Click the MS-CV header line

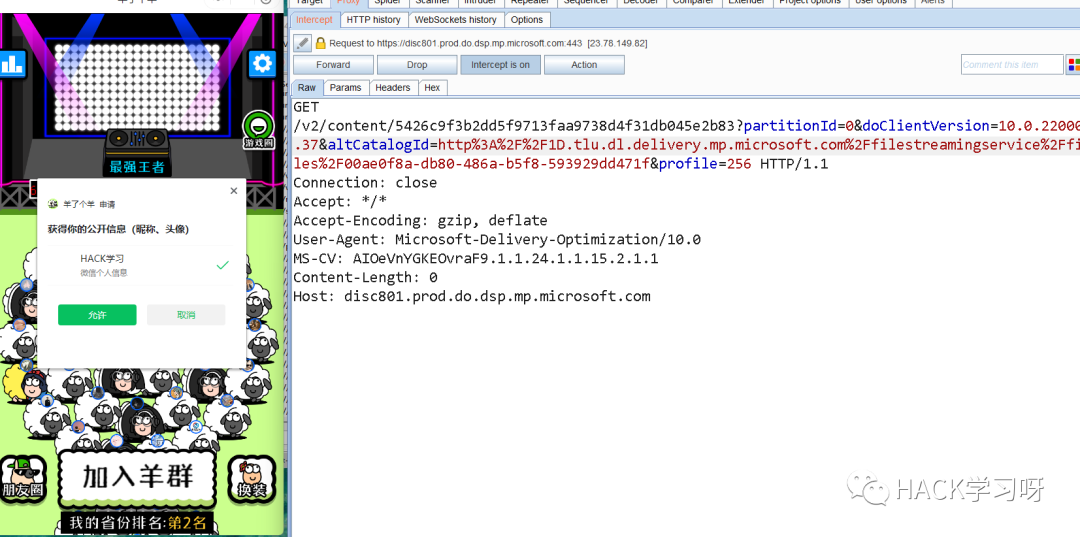tap(476, 259)
